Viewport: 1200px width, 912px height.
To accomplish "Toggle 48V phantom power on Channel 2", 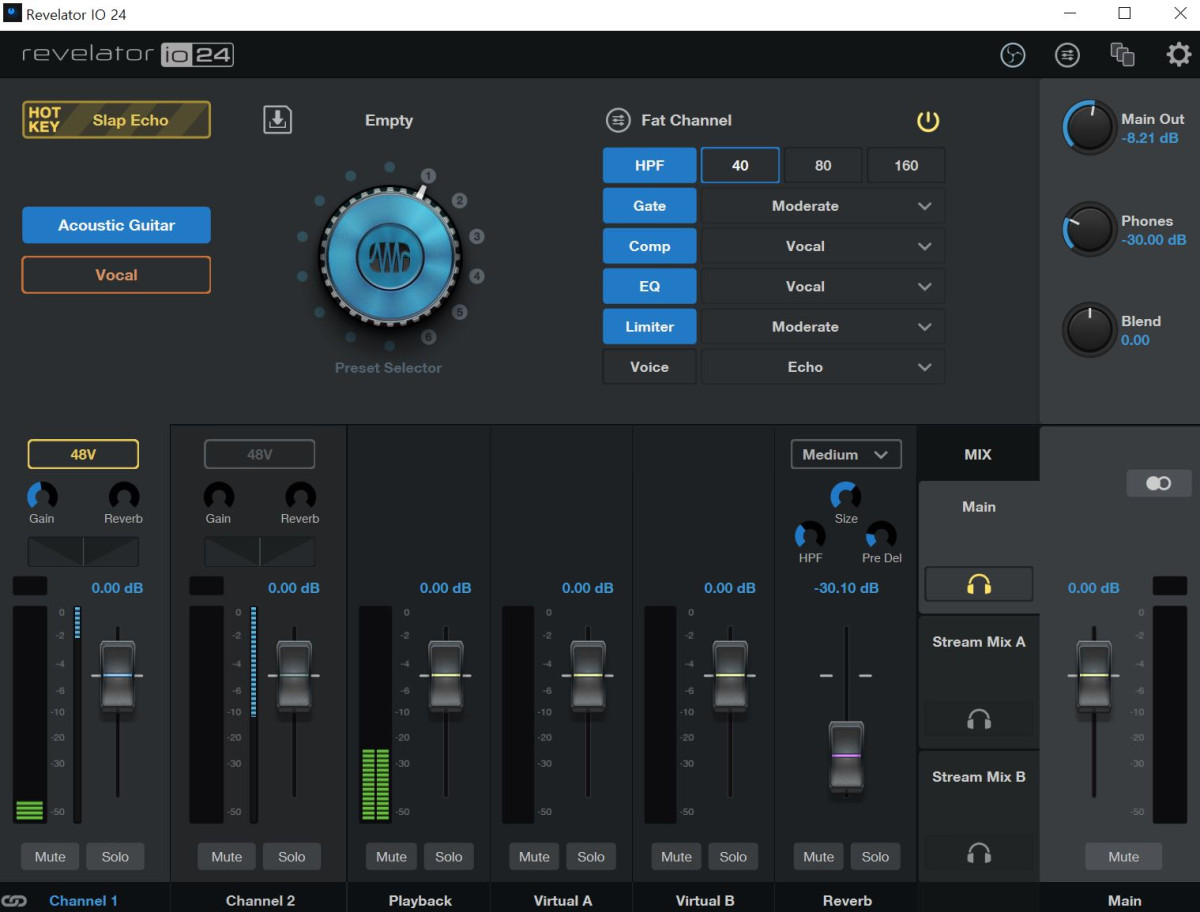I will point(259,454).
